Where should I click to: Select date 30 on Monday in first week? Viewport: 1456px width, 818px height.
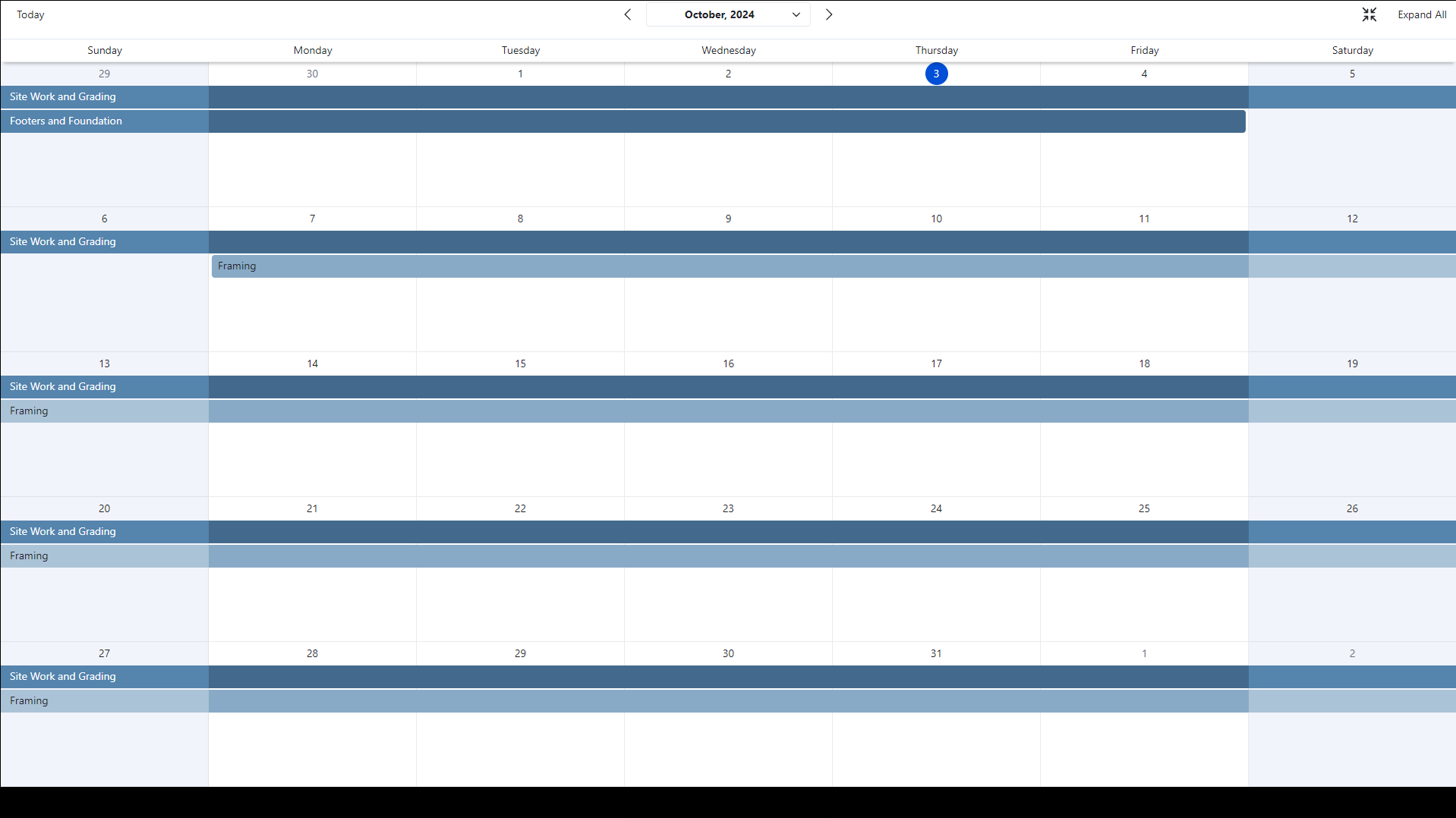point(312,74)
